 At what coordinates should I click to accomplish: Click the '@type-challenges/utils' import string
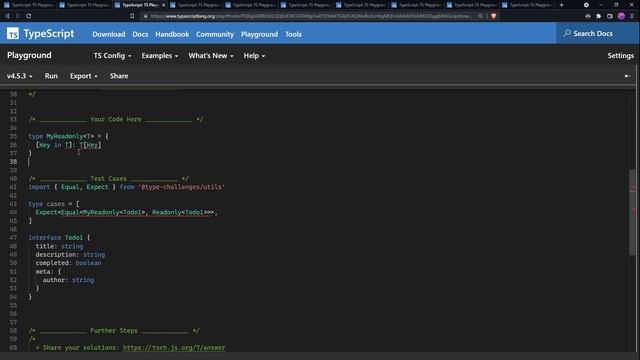[181, 187]
